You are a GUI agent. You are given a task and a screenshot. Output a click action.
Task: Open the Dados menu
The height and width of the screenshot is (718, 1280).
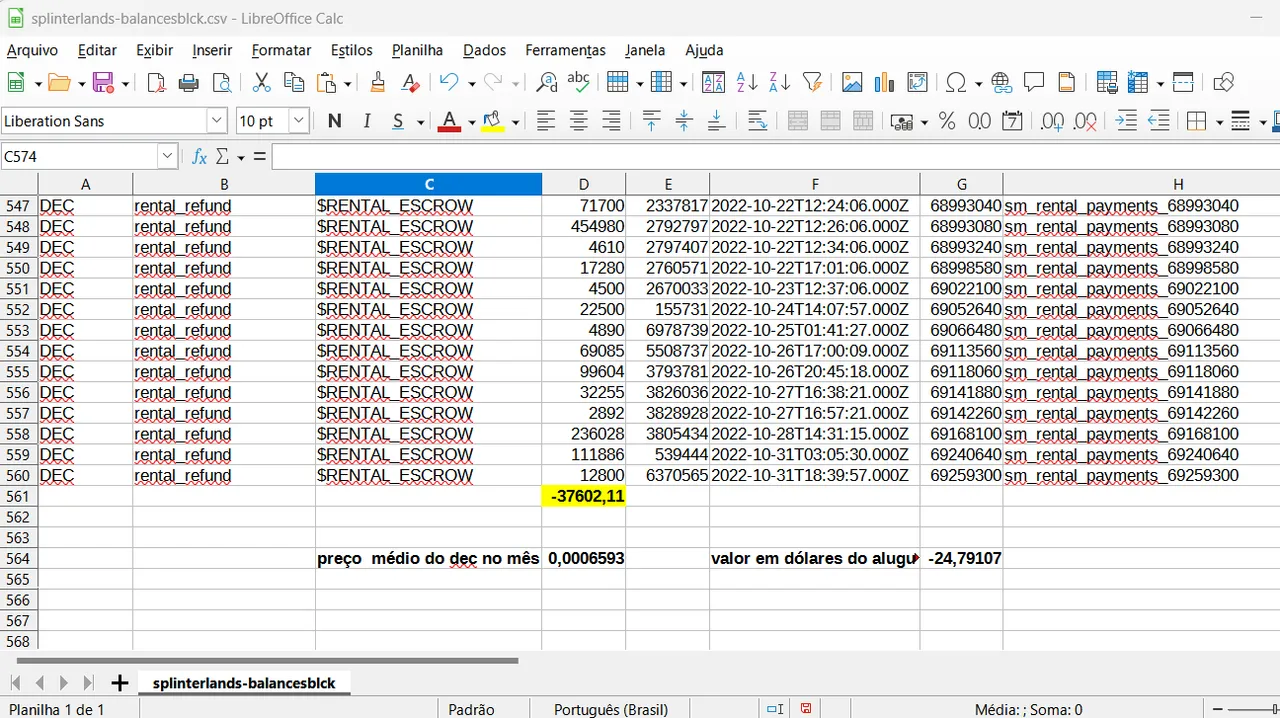click(484, 50)
